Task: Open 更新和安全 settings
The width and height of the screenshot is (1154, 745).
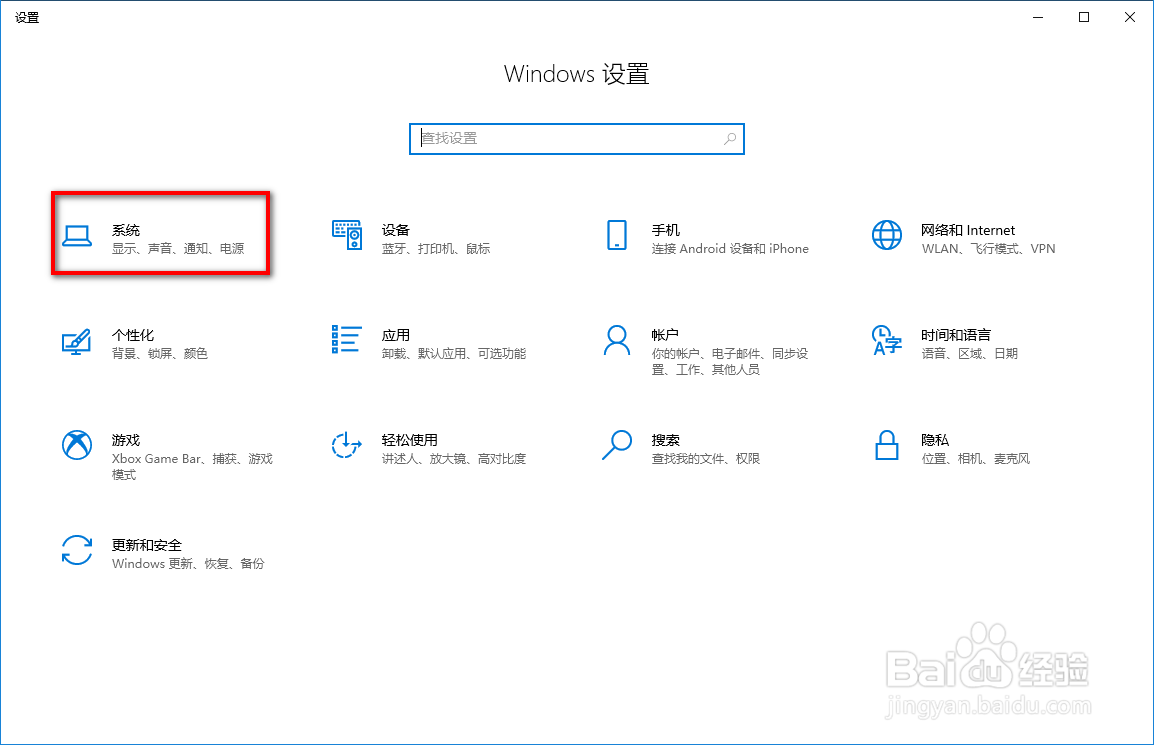Action: click(160, 553)
